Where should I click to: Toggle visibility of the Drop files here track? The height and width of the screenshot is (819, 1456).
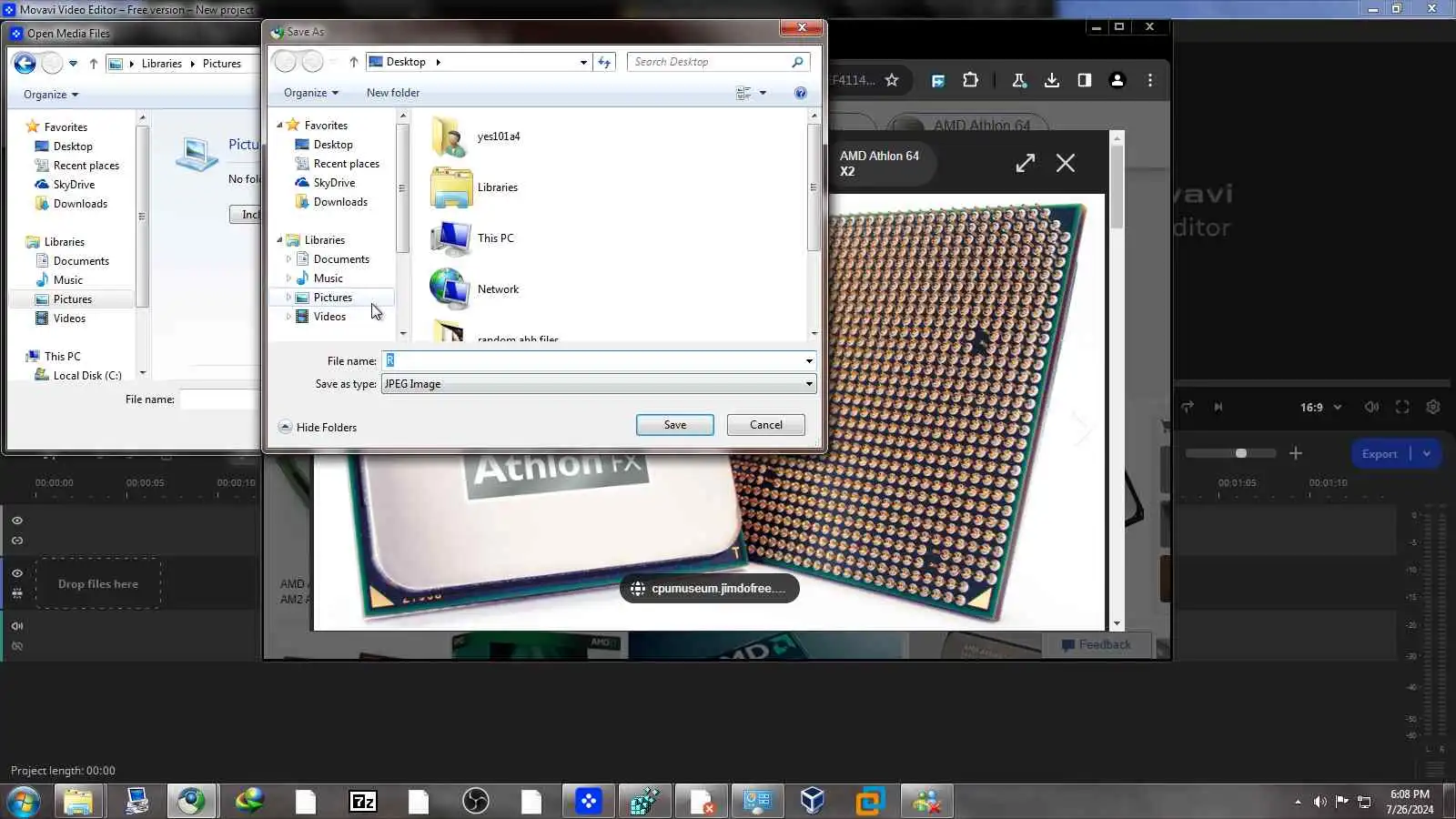point(17,573)
